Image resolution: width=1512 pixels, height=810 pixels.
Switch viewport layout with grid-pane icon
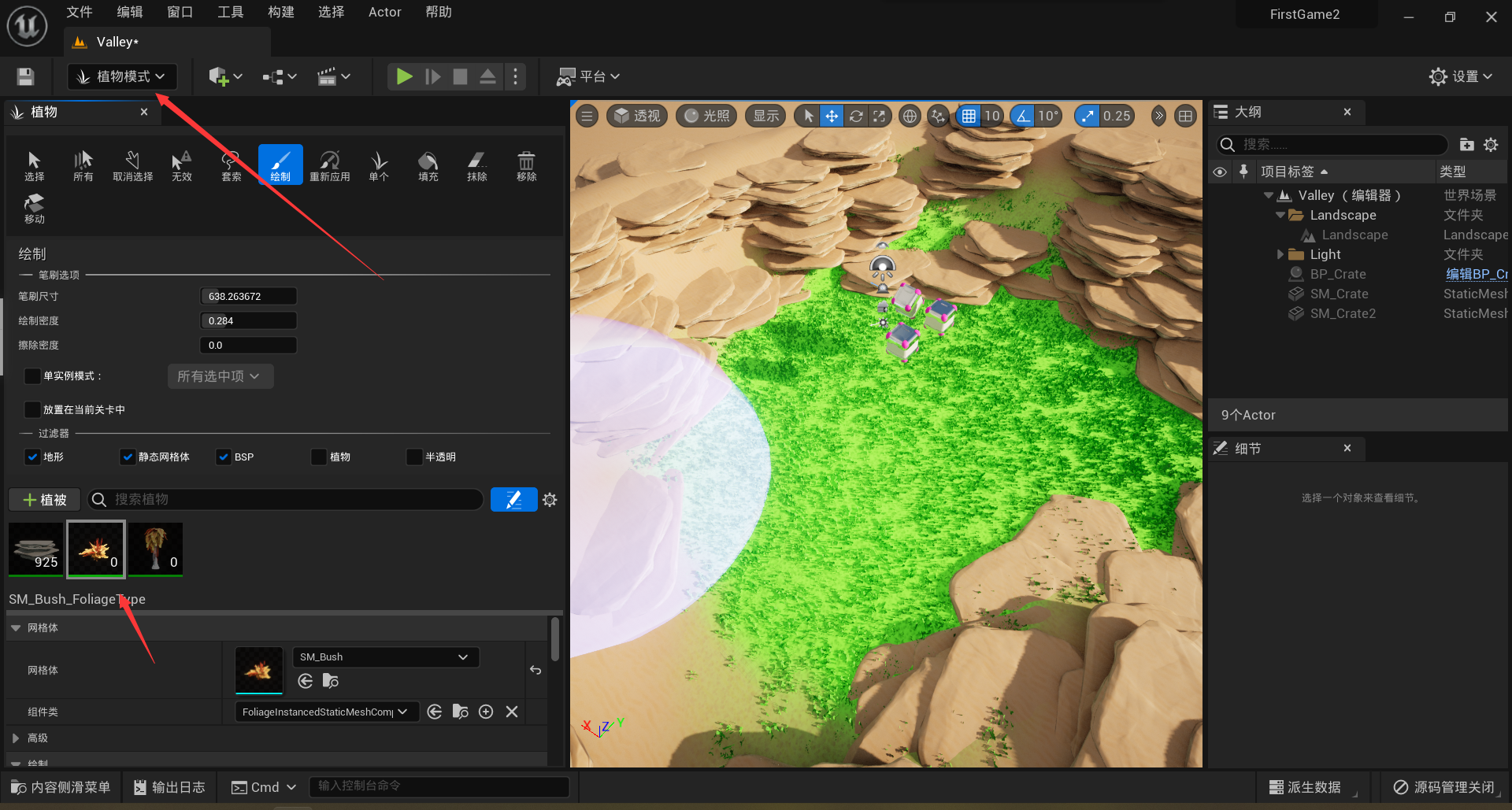[x=1185, y=117]
